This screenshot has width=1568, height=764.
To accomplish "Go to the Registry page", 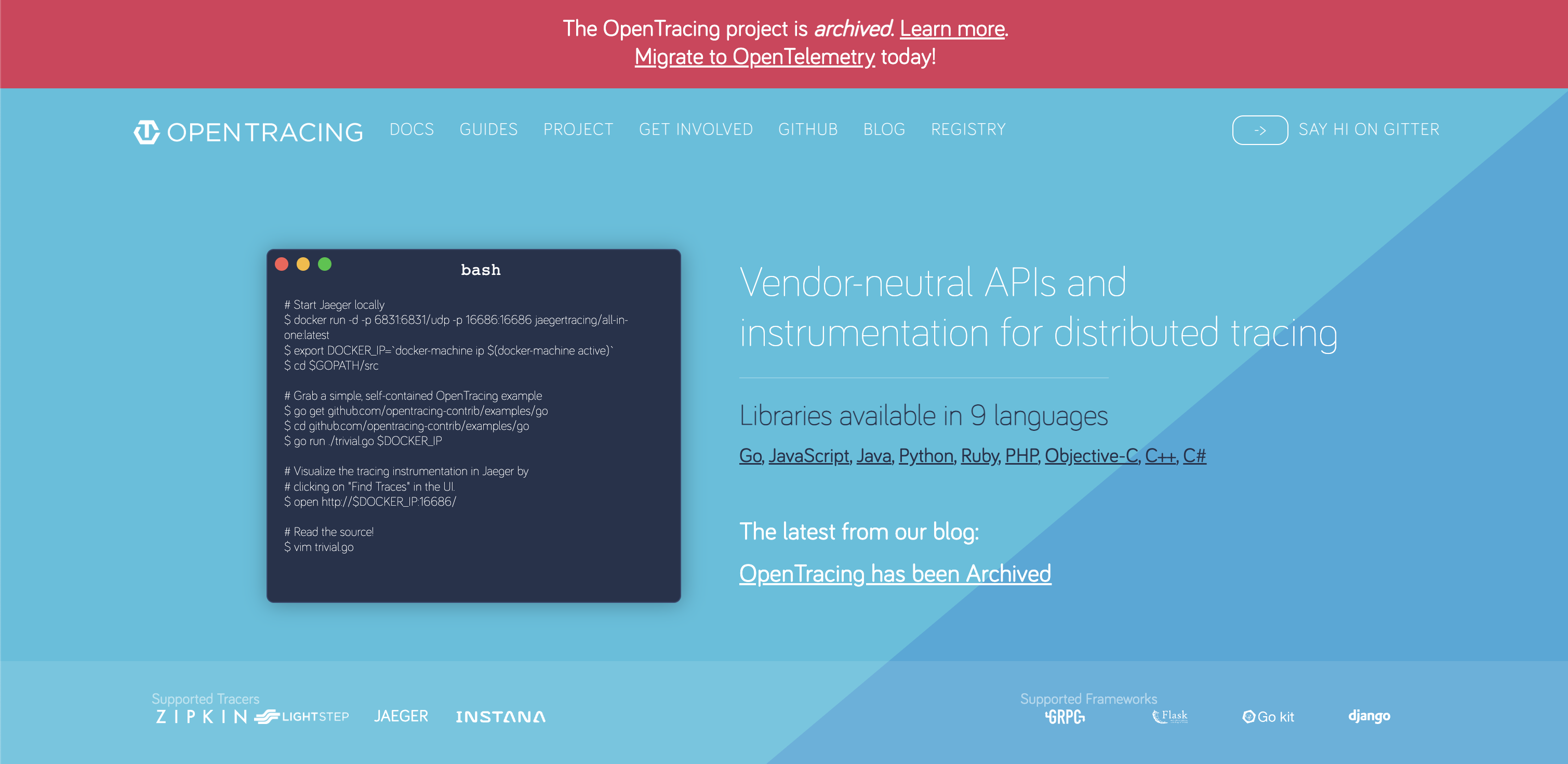I will pyautogui.click(x=968, y=129).
